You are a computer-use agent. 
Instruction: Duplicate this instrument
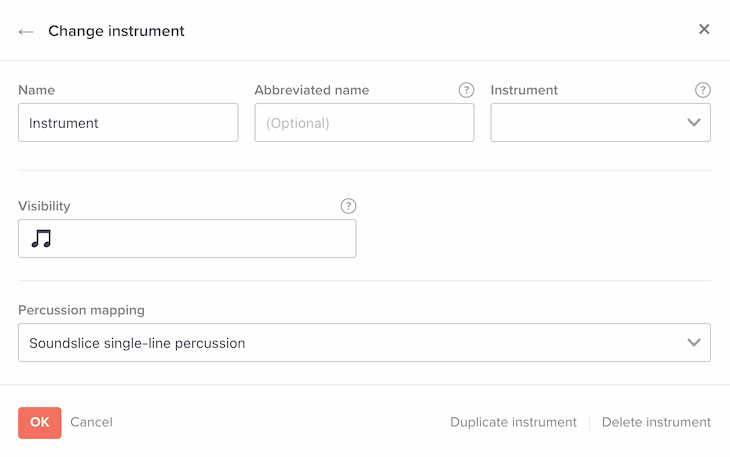click(513, 422)
